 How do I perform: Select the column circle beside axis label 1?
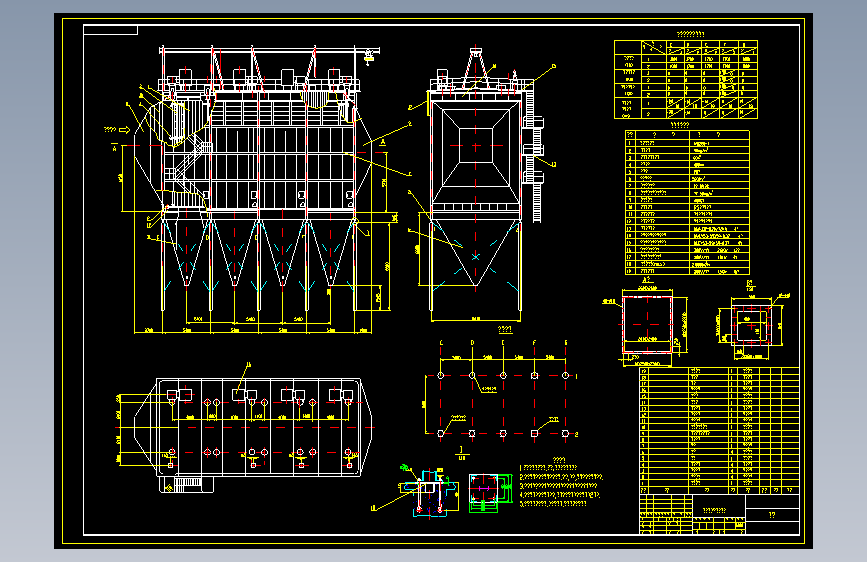pos(565,376)
